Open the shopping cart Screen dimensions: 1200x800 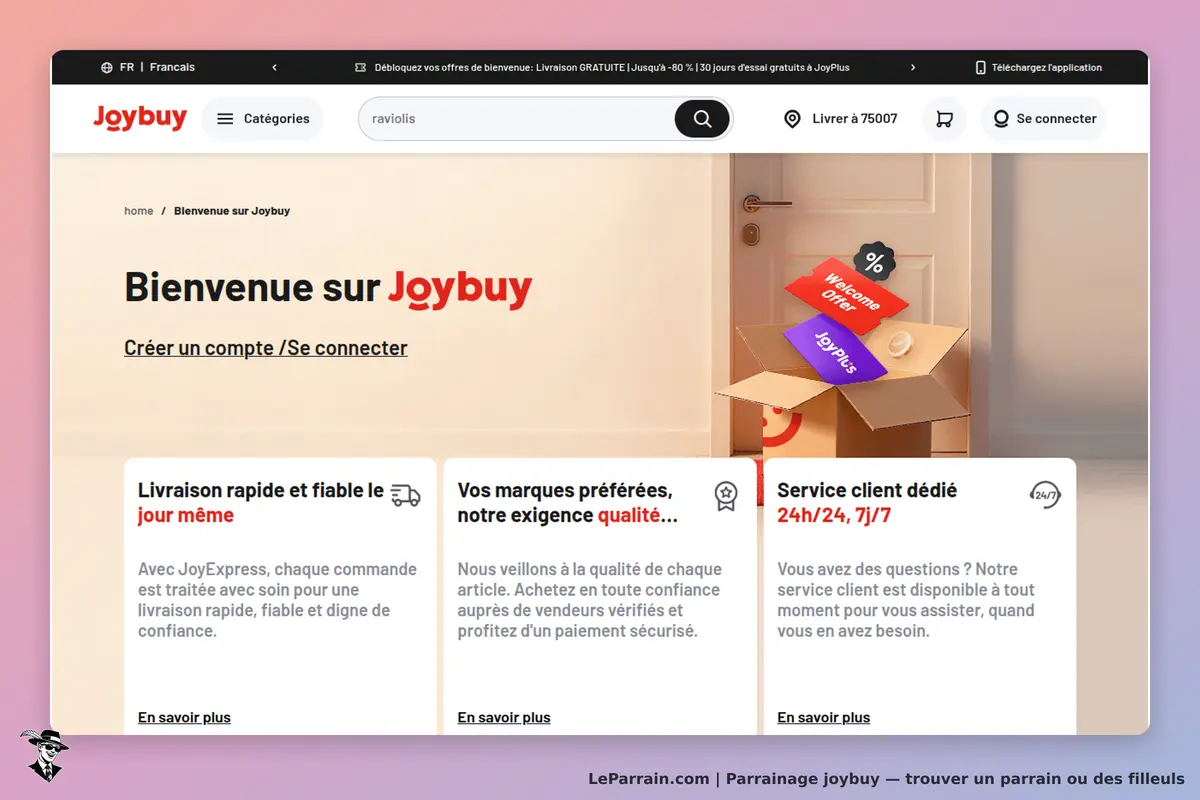[944, 119]
